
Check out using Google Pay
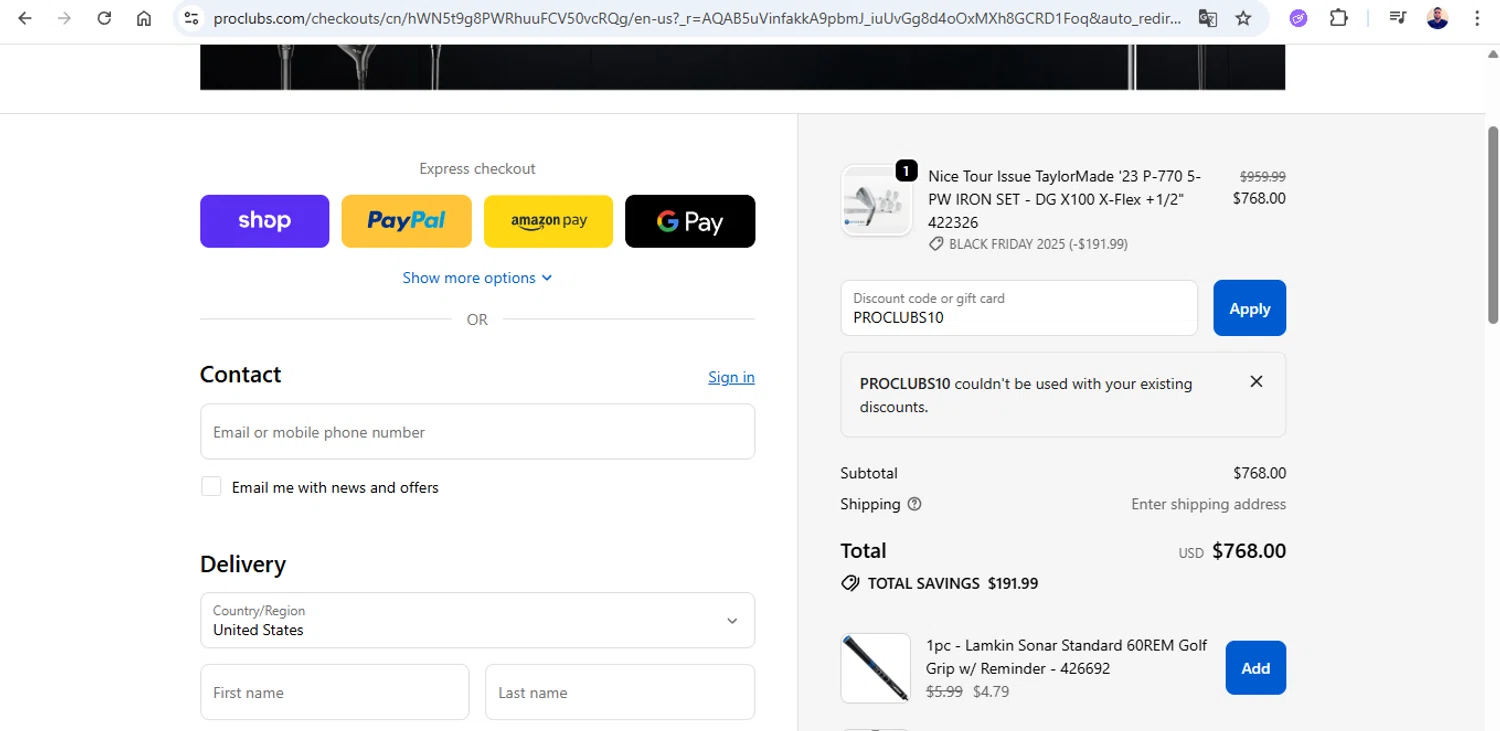point(690,221)
